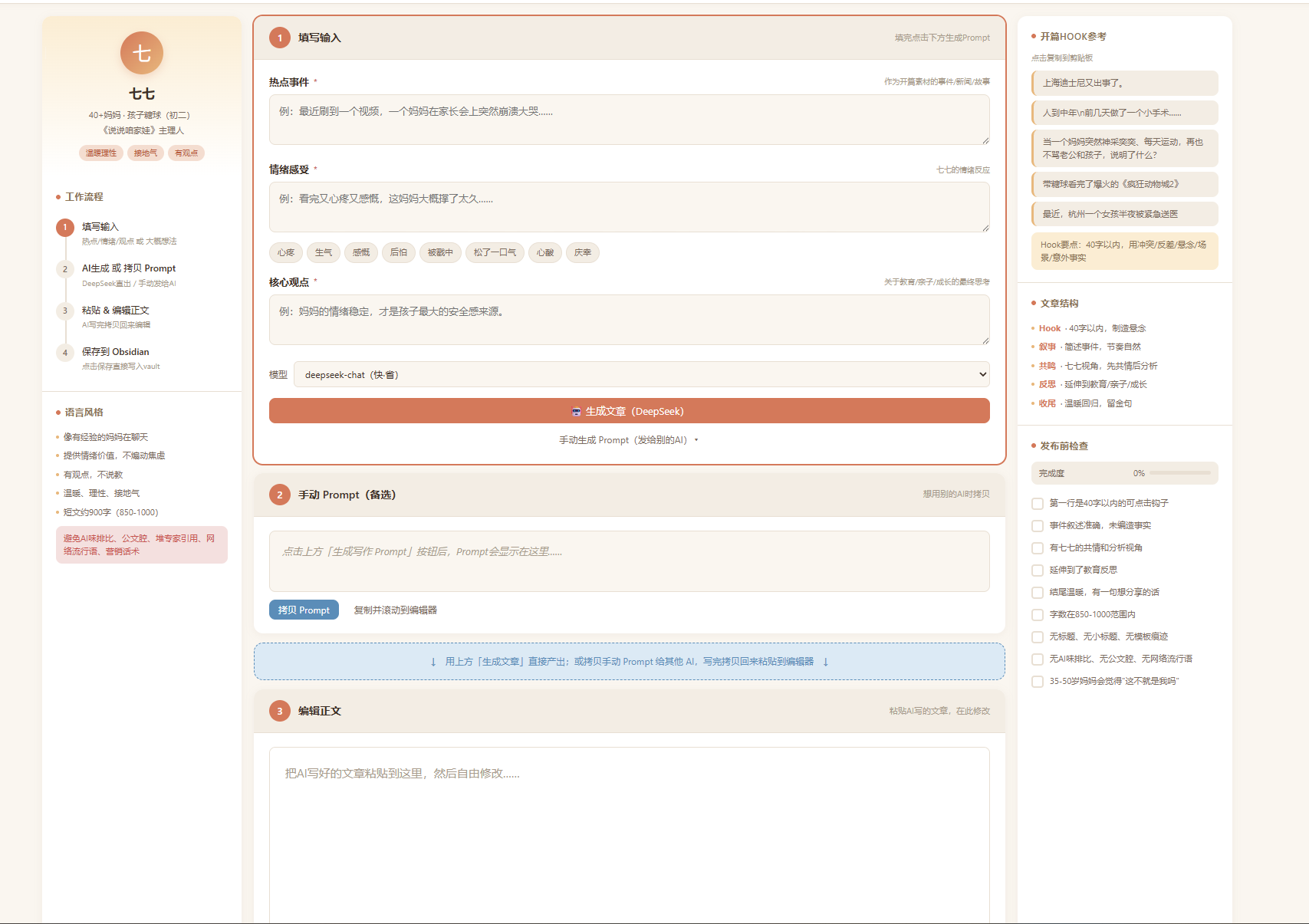Check 有七七的共情和分析视角 checkbox
1309x924 pixels.
point(1038,548)
